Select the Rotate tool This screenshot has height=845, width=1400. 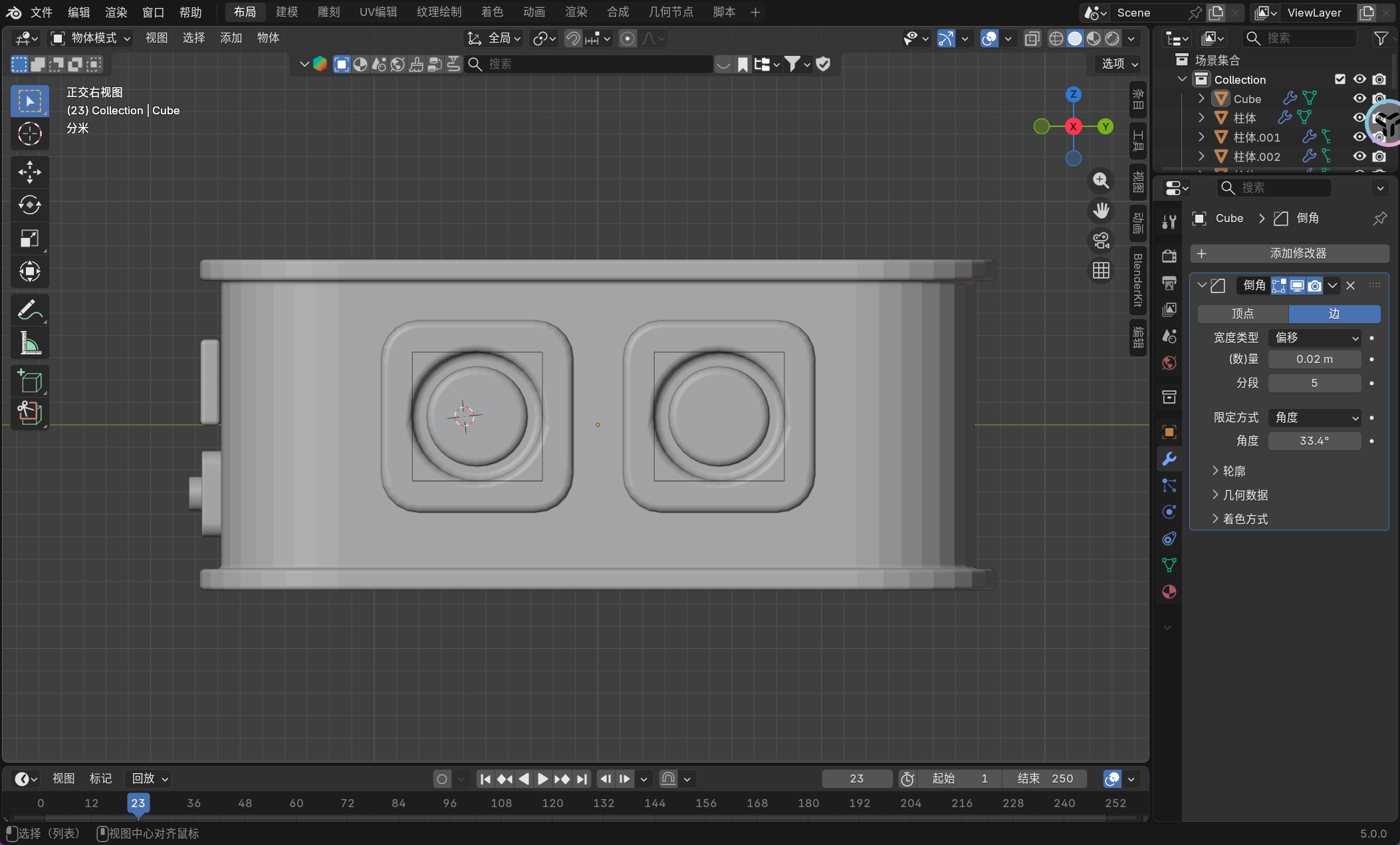click(29, 205)
